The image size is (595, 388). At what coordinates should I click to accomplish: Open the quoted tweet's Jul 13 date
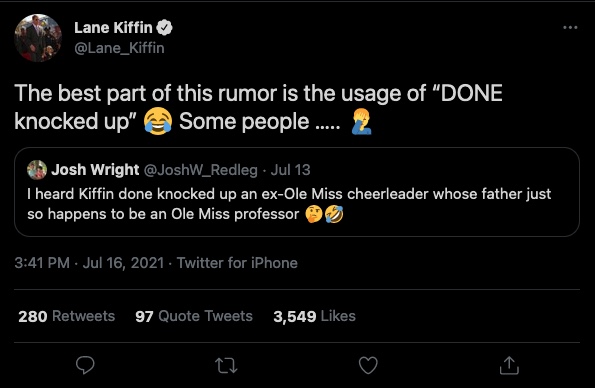point(291,170)
